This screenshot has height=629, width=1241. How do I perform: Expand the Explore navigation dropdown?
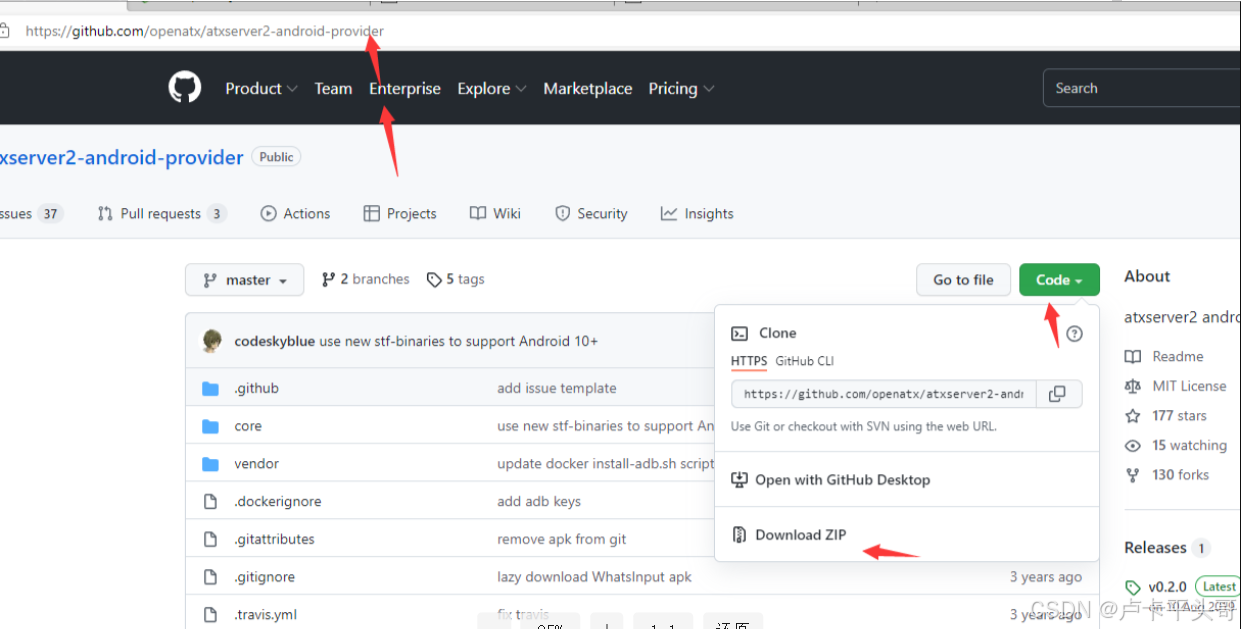pyautogui.click(x=492, y=88)
